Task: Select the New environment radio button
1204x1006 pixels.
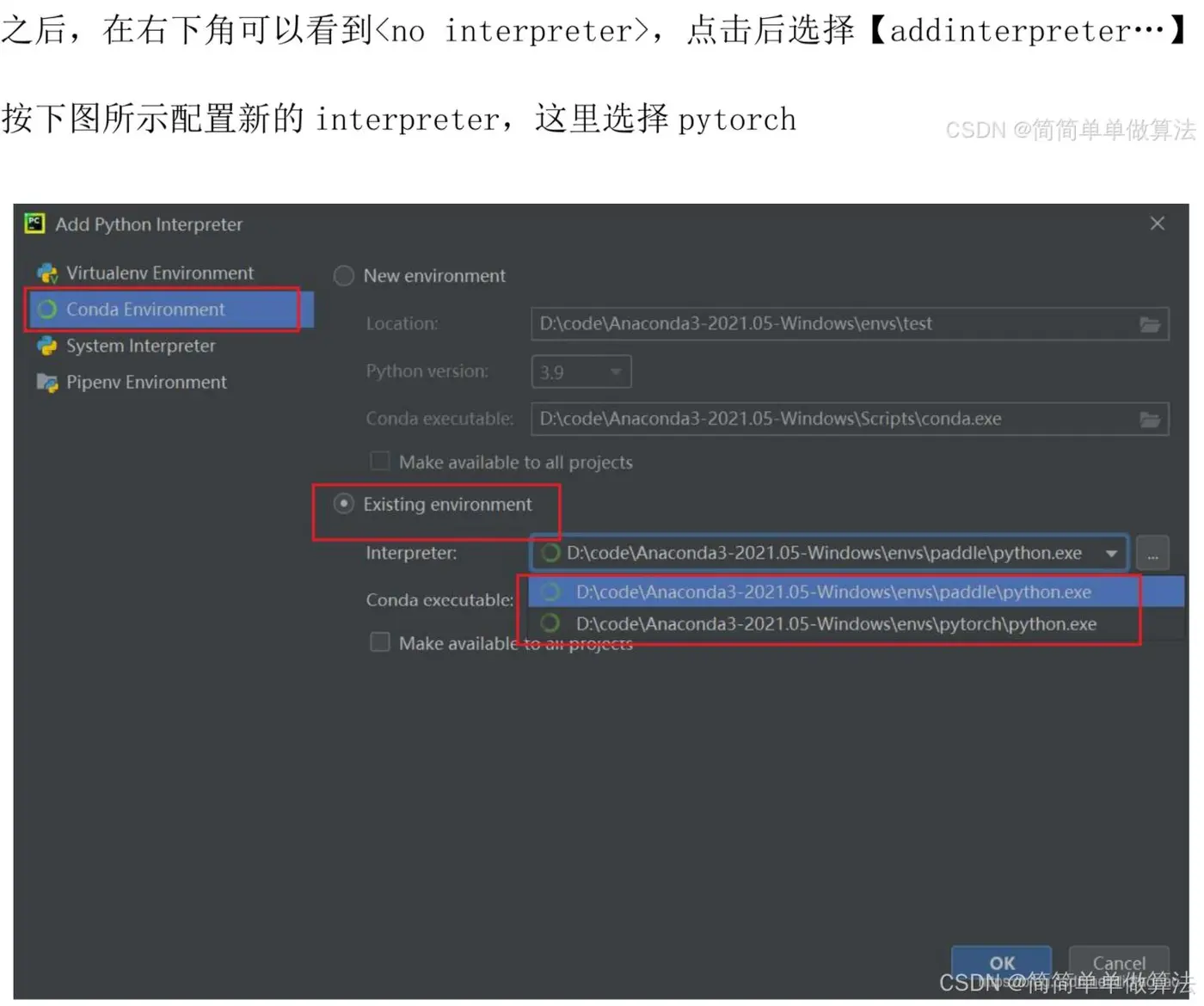Action: coord(344,276)
